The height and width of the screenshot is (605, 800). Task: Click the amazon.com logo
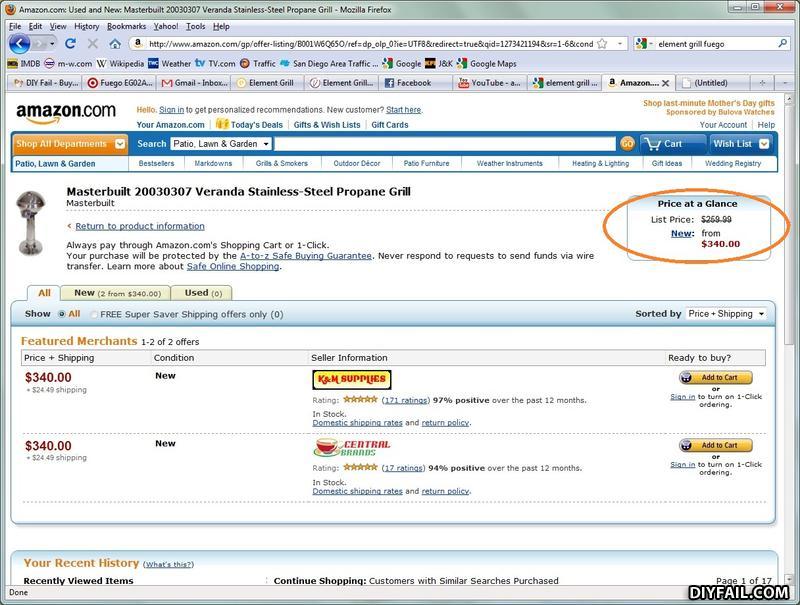pos(66,113)
